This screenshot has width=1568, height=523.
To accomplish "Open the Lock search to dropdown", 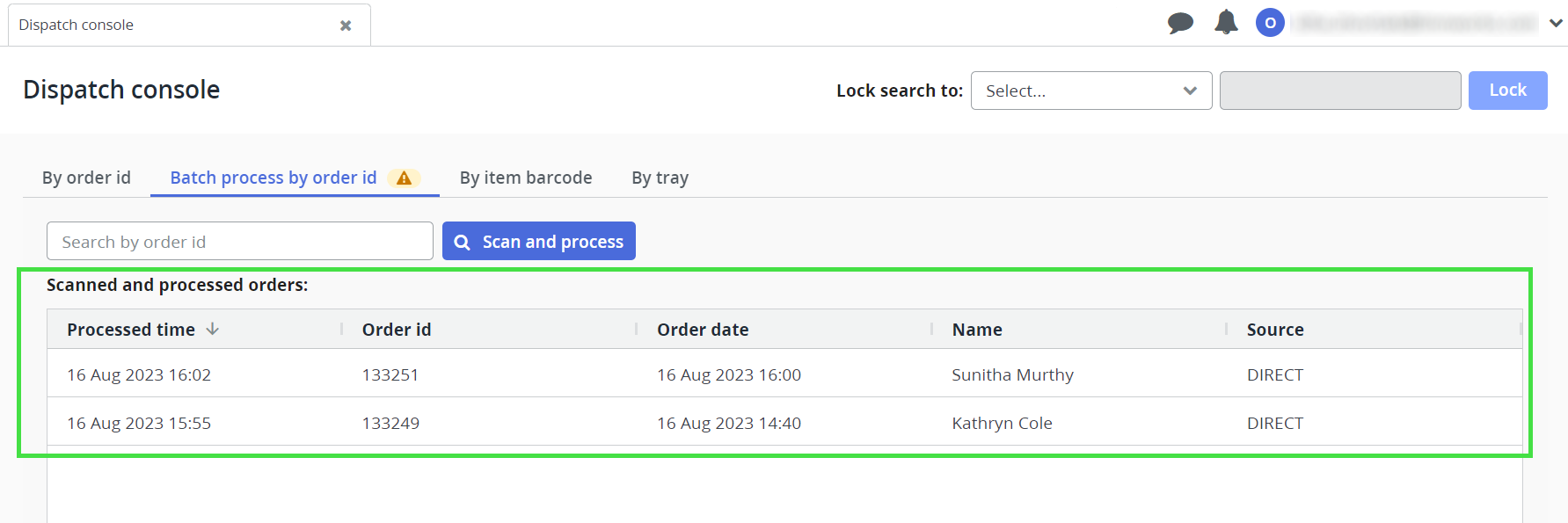I will [1090, 91].
